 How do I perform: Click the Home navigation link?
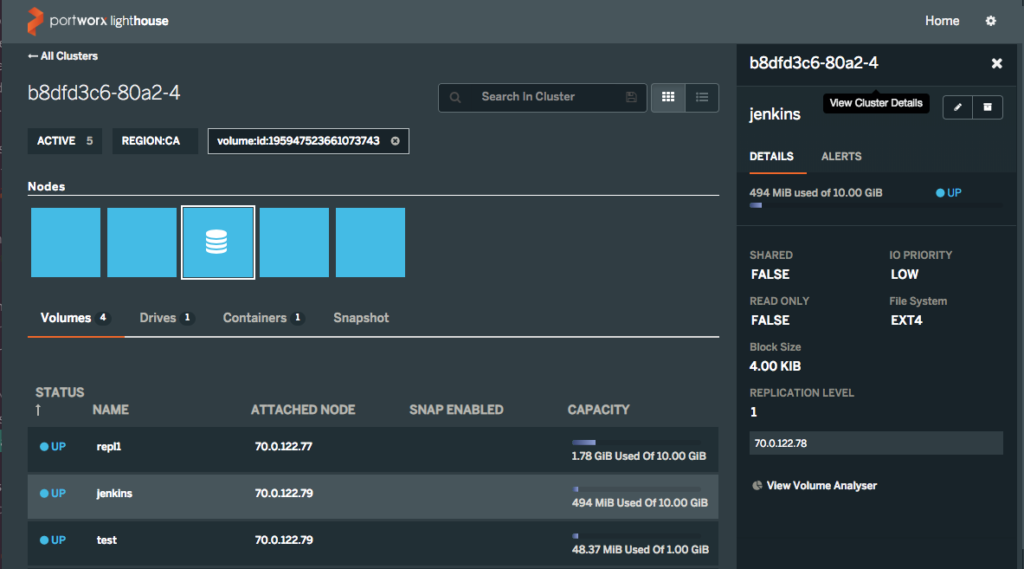[942, 21]
